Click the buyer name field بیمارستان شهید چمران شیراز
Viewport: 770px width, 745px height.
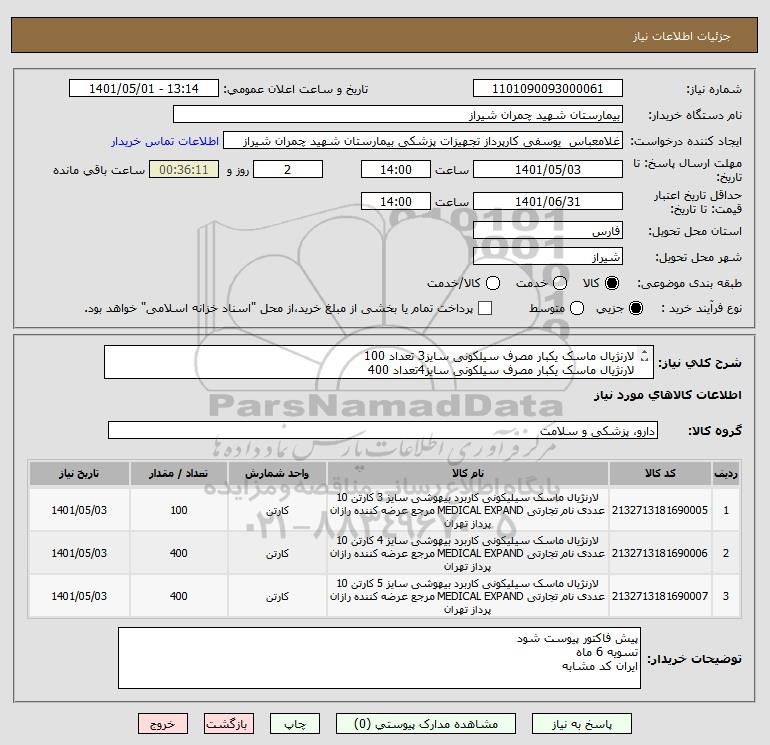point(398,115)
